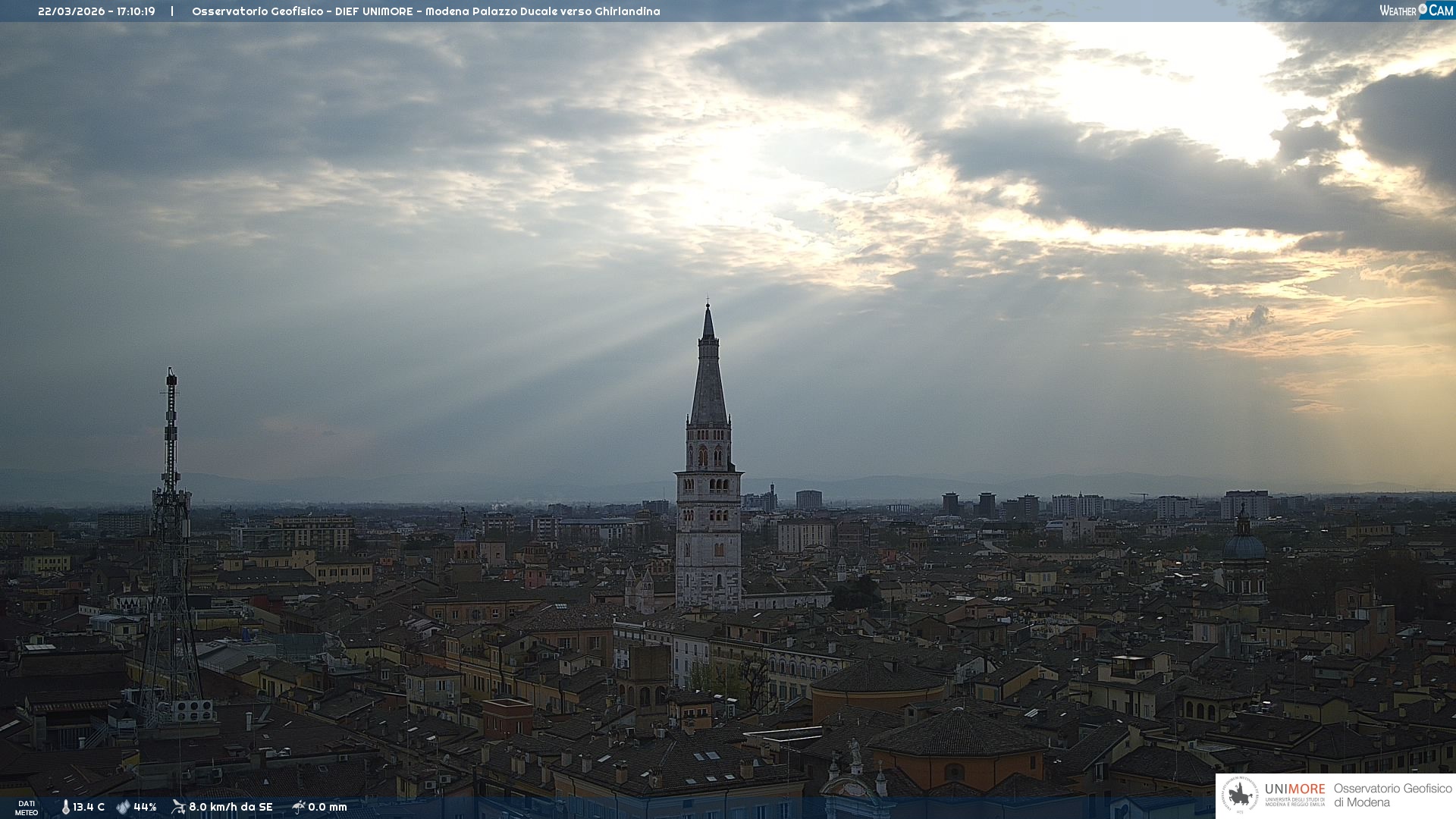This screenshot has width=1456, height=819.
Task: Click the humidity water droplets icon
Action: tap(123, 807)
